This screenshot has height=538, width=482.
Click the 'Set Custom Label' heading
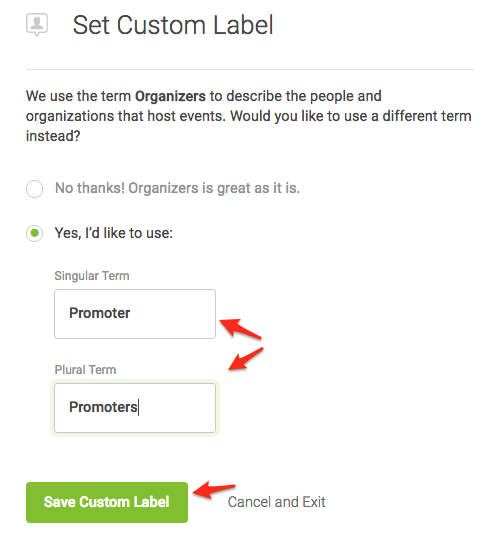[x=173, y=25]
